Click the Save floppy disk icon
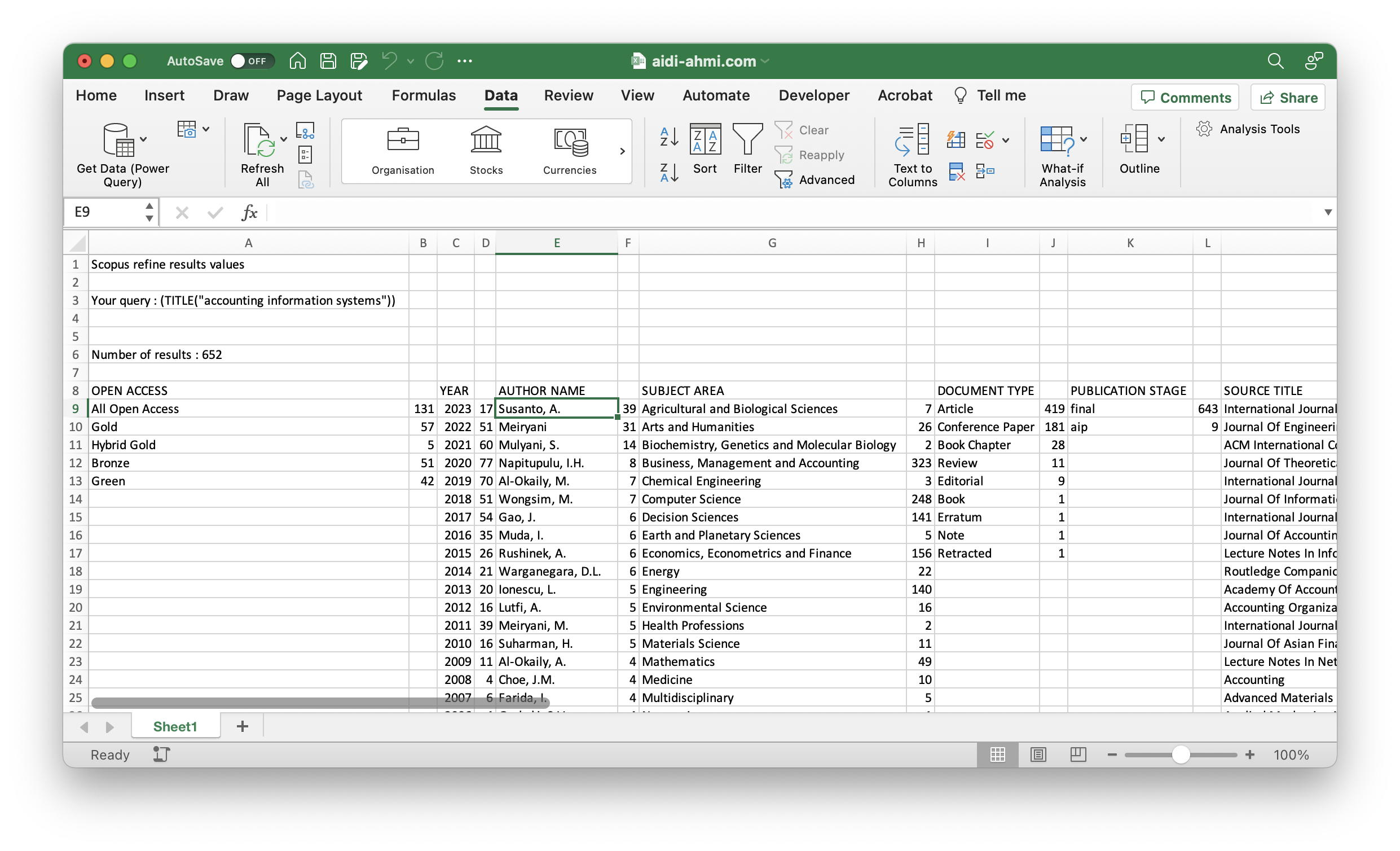The height and width of the screenshot is (851, 1400). pyautogui.click(x=328, y=61)
